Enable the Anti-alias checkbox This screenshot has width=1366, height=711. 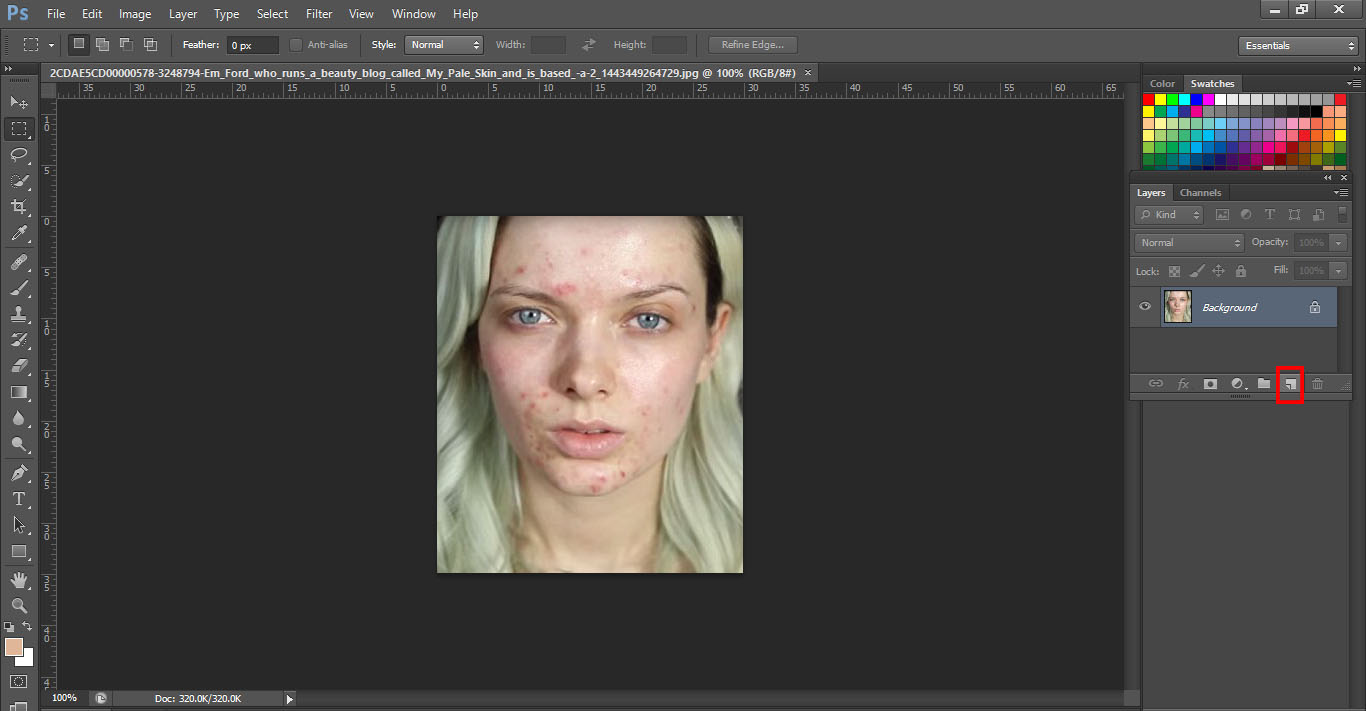pos(296,44)
